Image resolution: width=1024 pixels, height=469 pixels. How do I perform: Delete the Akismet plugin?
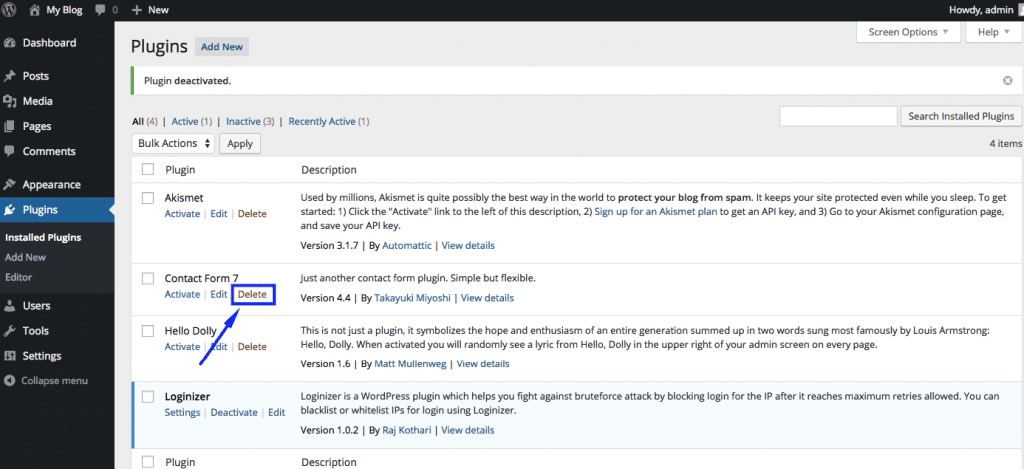252,214
